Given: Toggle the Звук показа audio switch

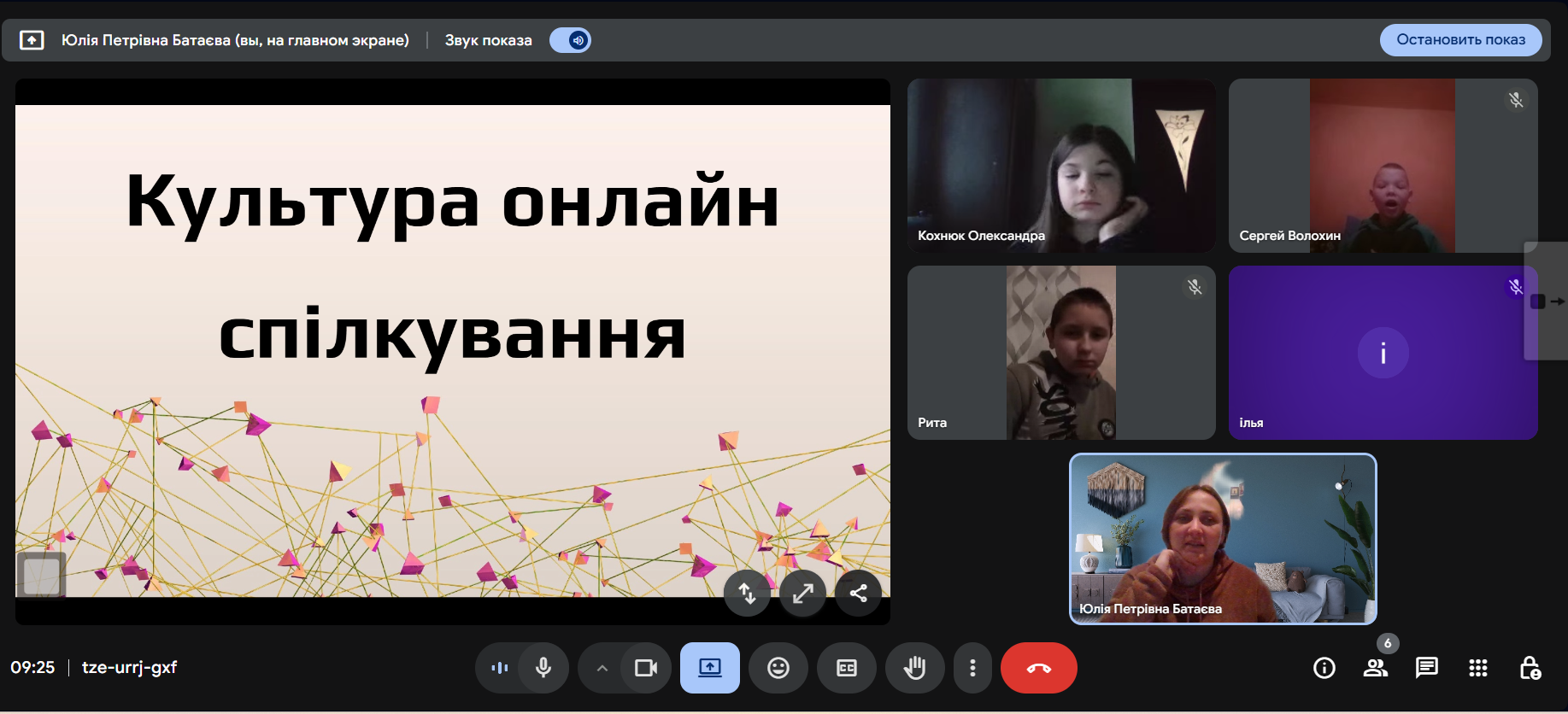Looking at the screenshot, I should tap(570, 40).
